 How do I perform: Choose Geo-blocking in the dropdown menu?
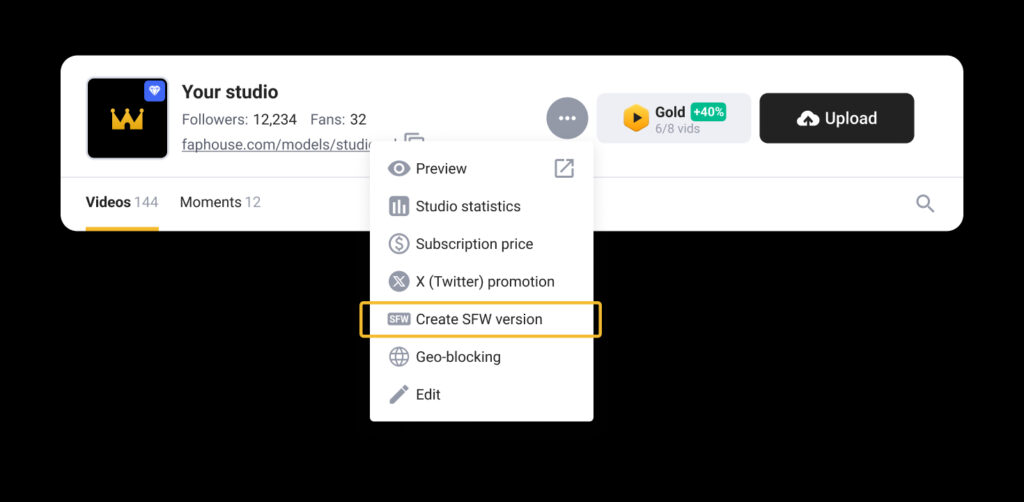[x=481, y=357]
